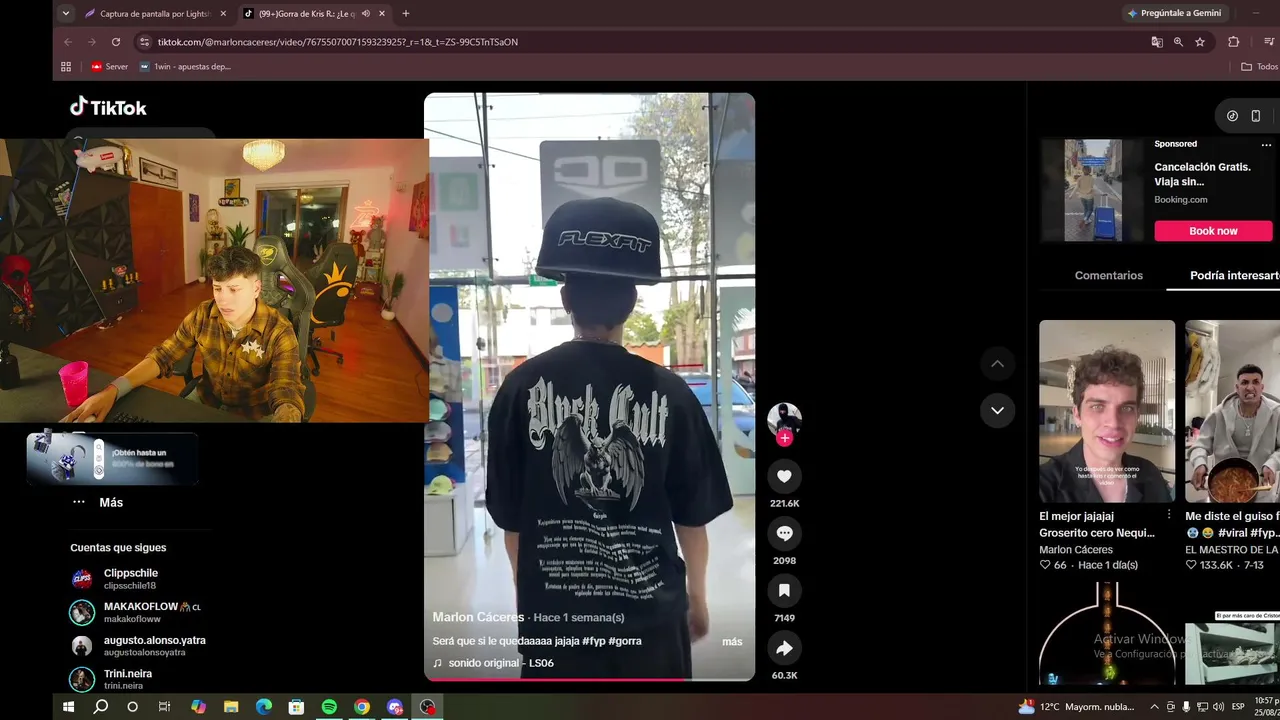Open comments with the speech bubble icon
Viewport: 1280px width, 720px height.
click(x=784, y=534)
